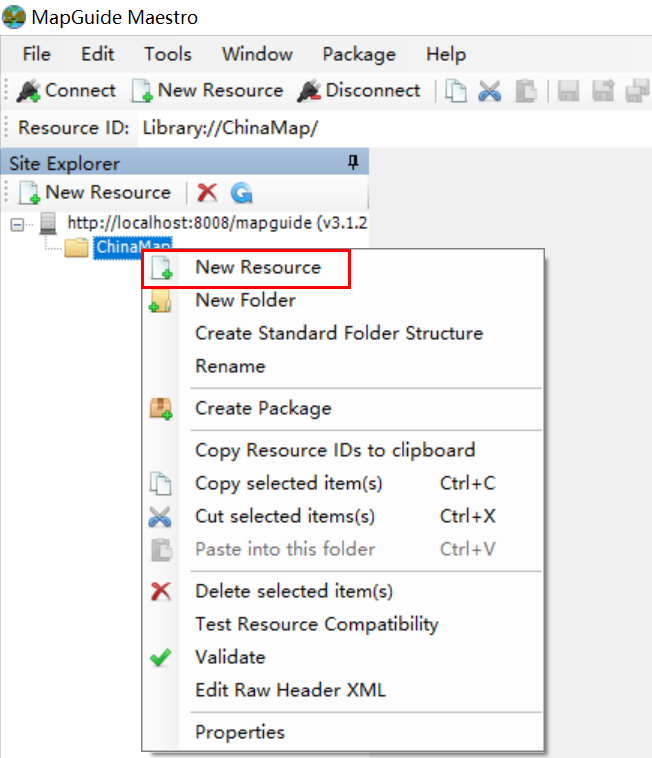Pin the Site Explorer panel
Viewport: 652px width, 758px height.
(x=353, y=162)
